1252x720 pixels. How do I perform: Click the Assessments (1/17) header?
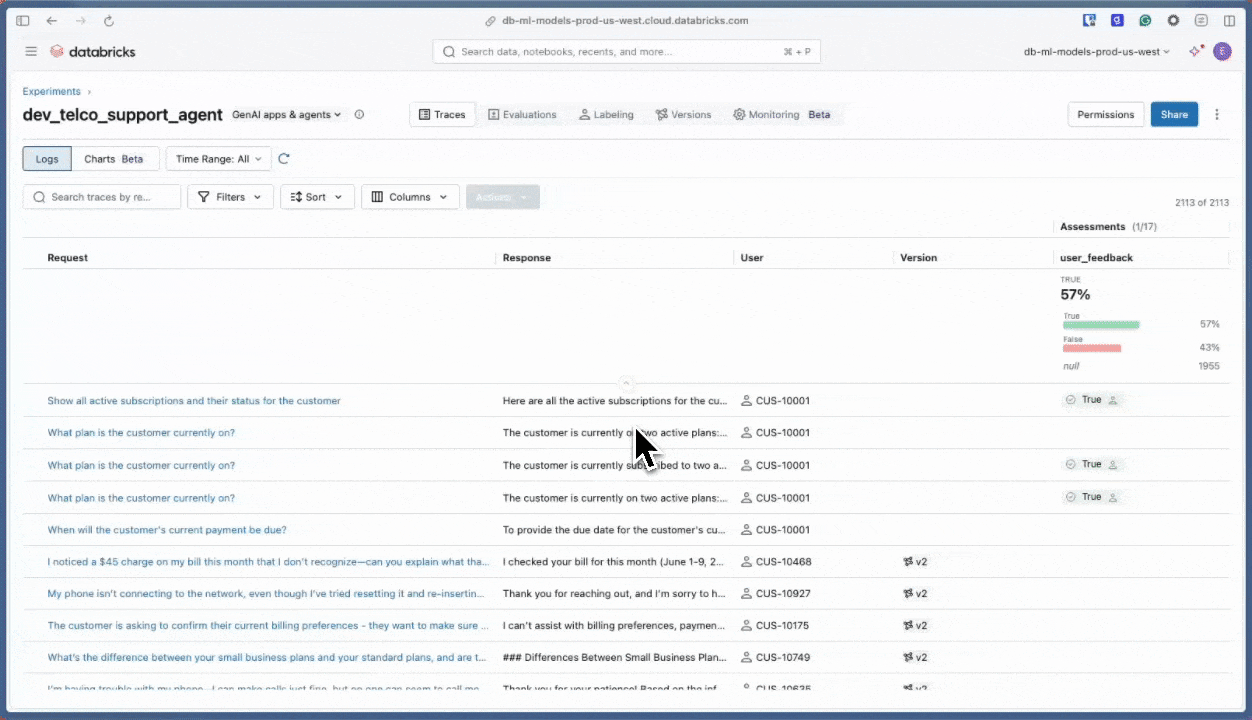coord(1108,227)
